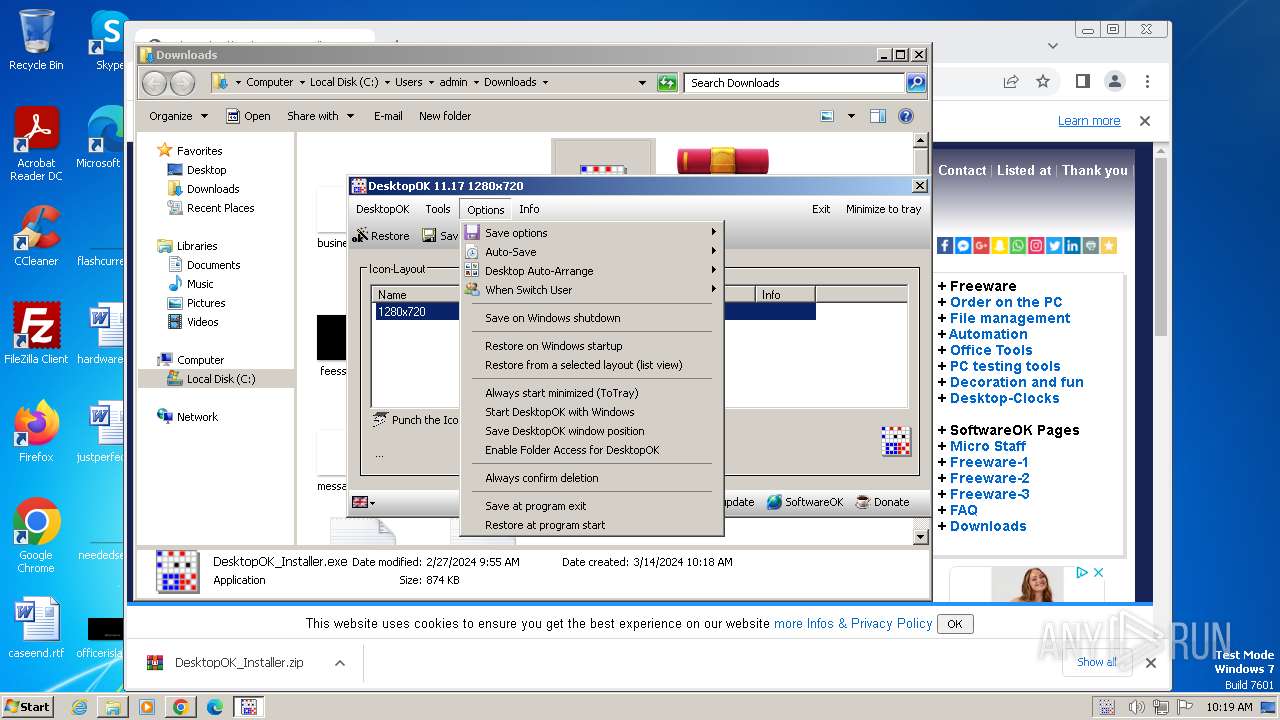Click New folder in Explorer toolbar
The height and width of the screenshot is (720, 1280).
tap(445, 116)
